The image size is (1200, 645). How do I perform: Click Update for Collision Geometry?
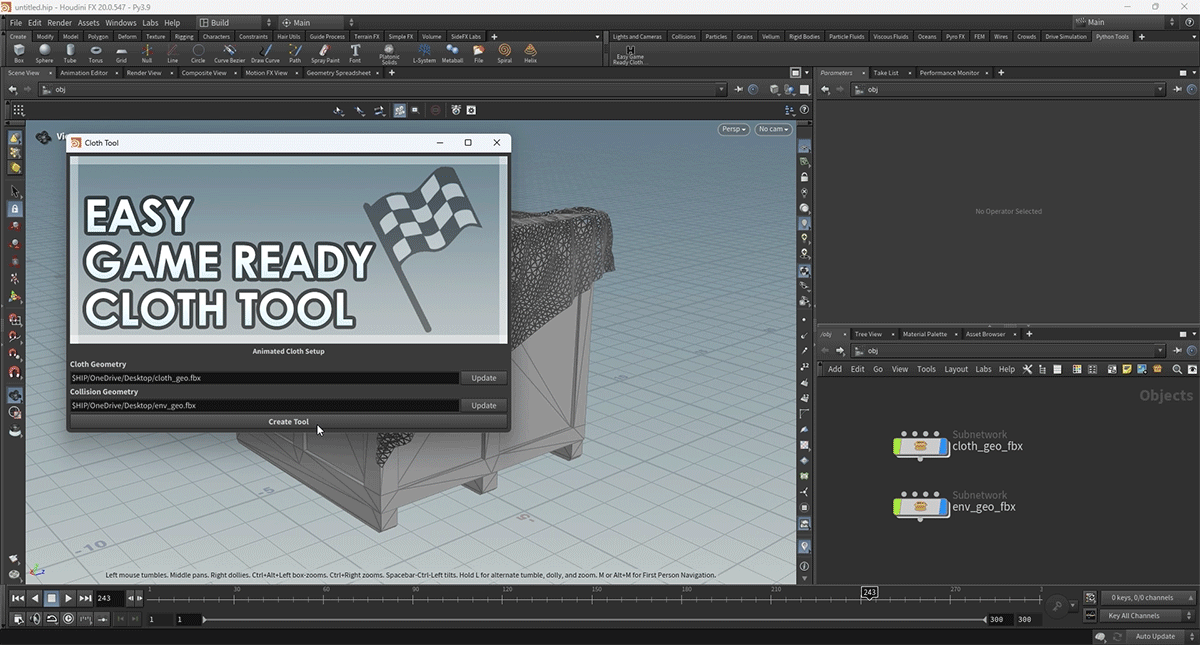point(484,405)
